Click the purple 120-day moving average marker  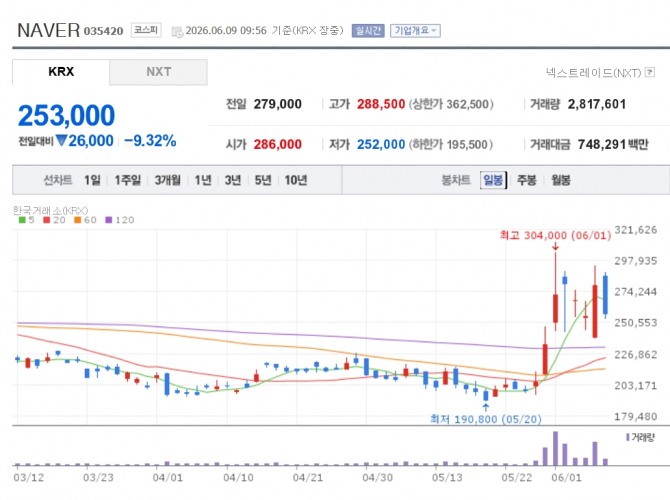109,220
